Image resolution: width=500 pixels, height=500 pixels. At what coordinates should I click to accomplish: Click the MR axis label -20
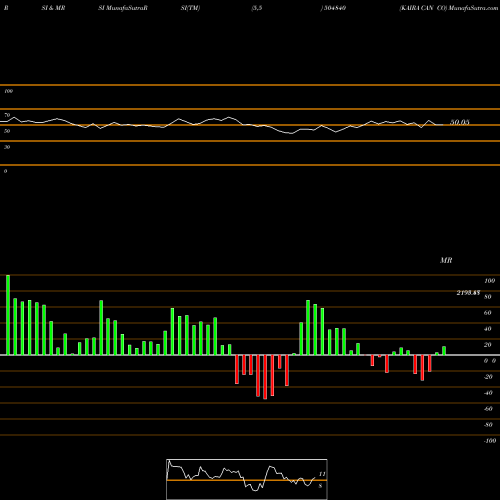pos(488,377)
